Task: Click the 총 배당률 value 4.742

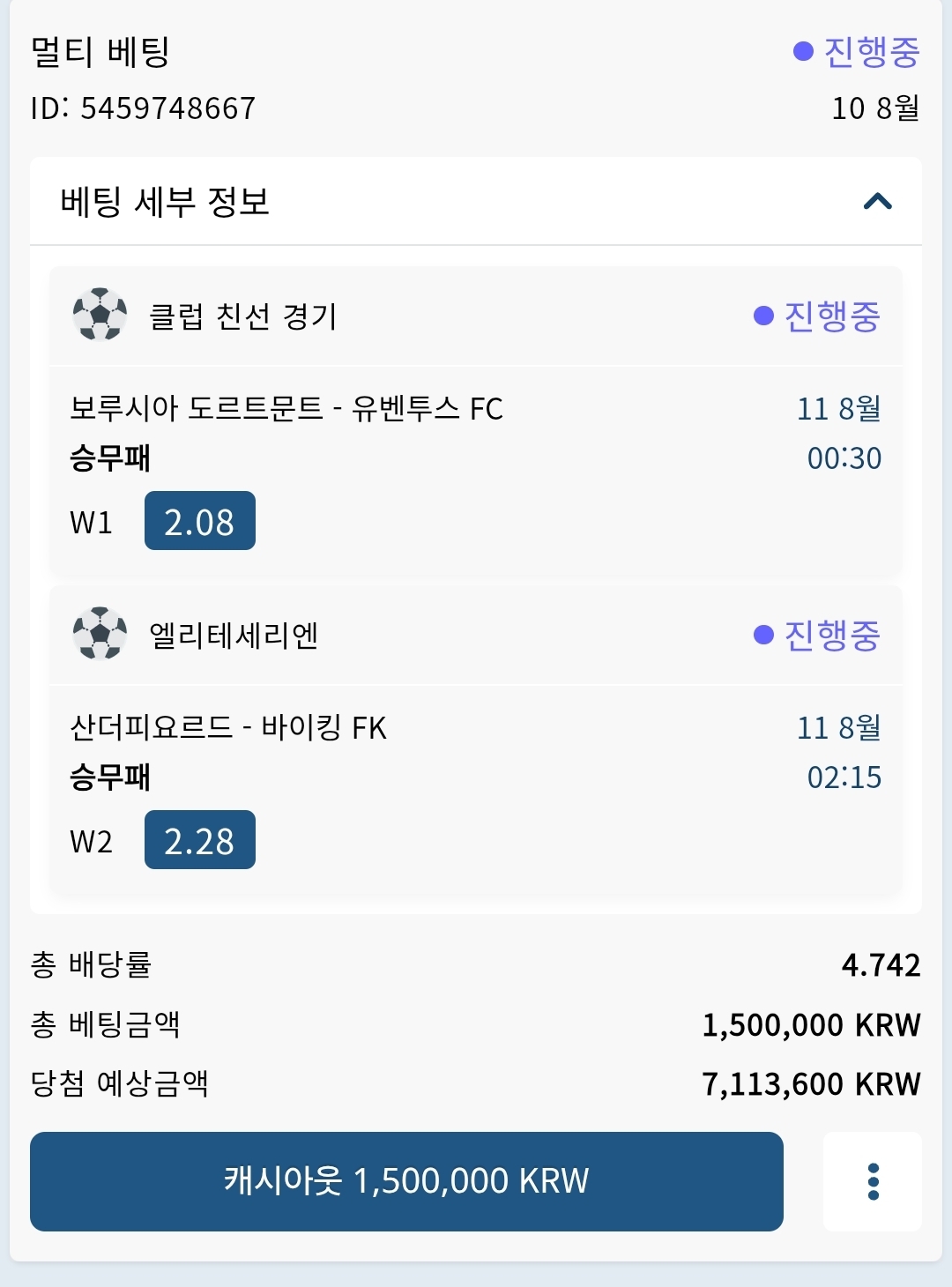Action: coord(881,965)
